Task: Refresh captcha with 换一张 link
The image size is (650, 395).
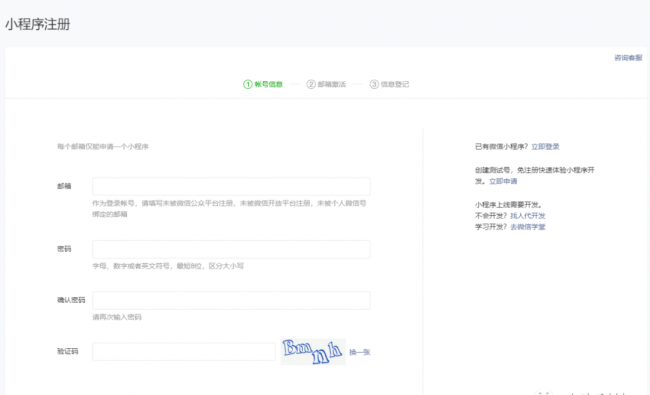Action: point(359,352)
